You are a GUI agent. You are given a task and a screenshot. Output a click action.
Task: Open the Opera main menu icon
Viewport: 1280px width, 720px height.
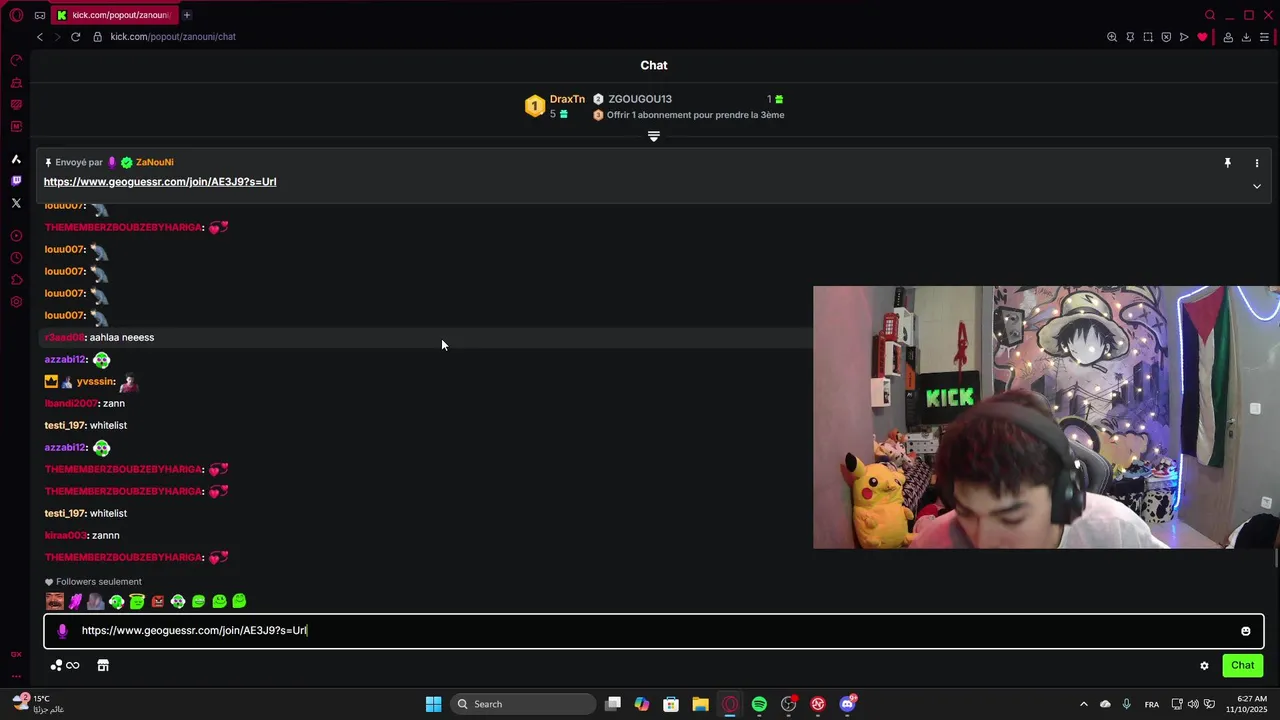pyautogui.click(x=15, y=15)
